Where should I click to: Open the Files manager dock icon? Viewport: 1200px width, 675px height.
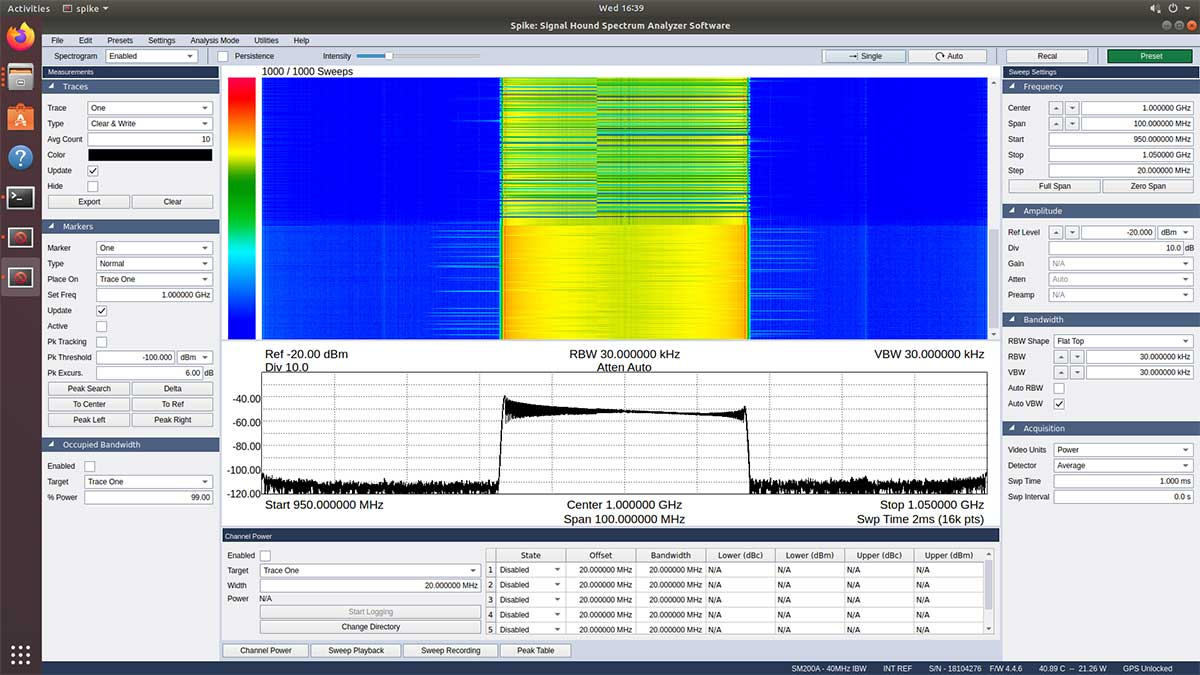[20, 77]
